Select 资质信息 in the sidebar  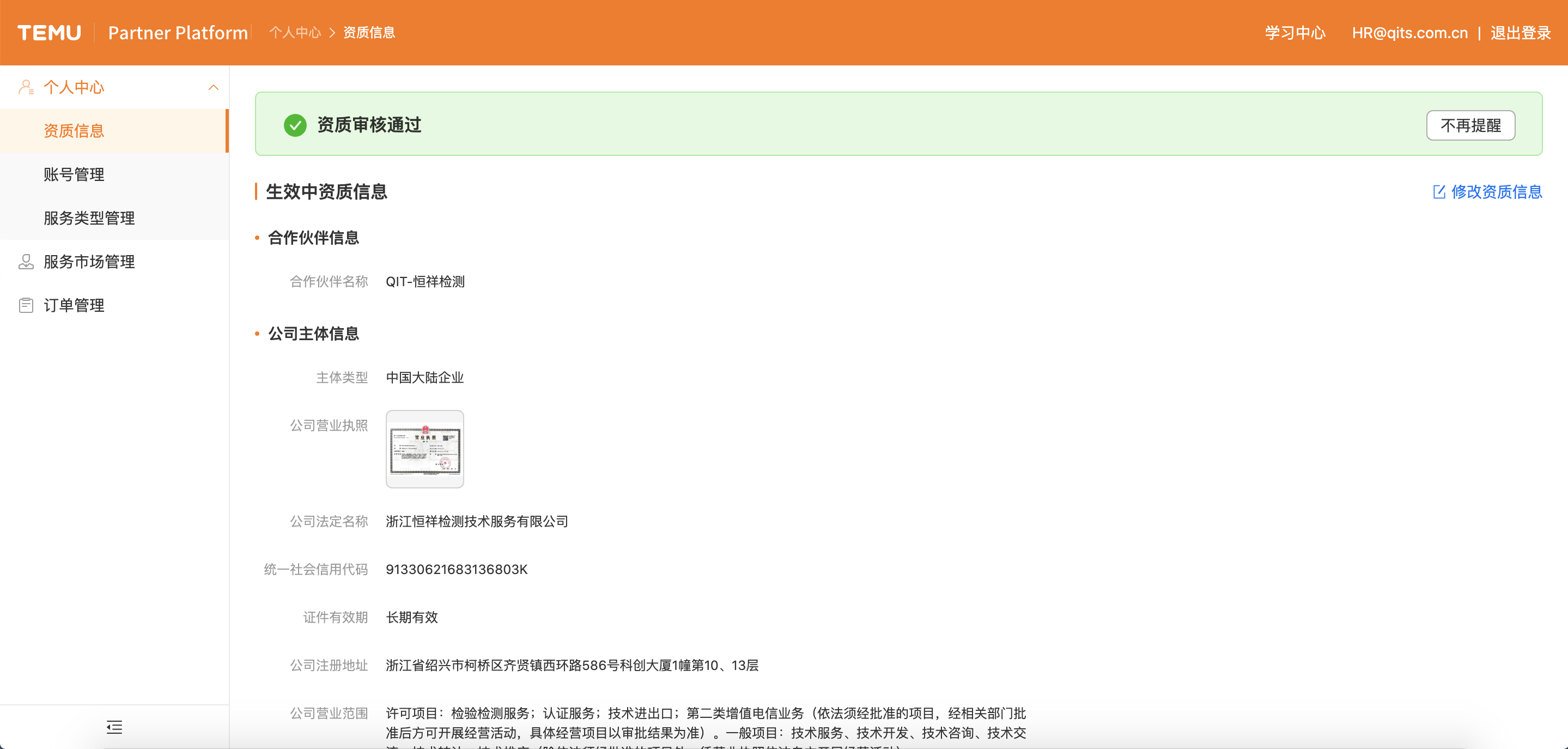coord(73,130)
